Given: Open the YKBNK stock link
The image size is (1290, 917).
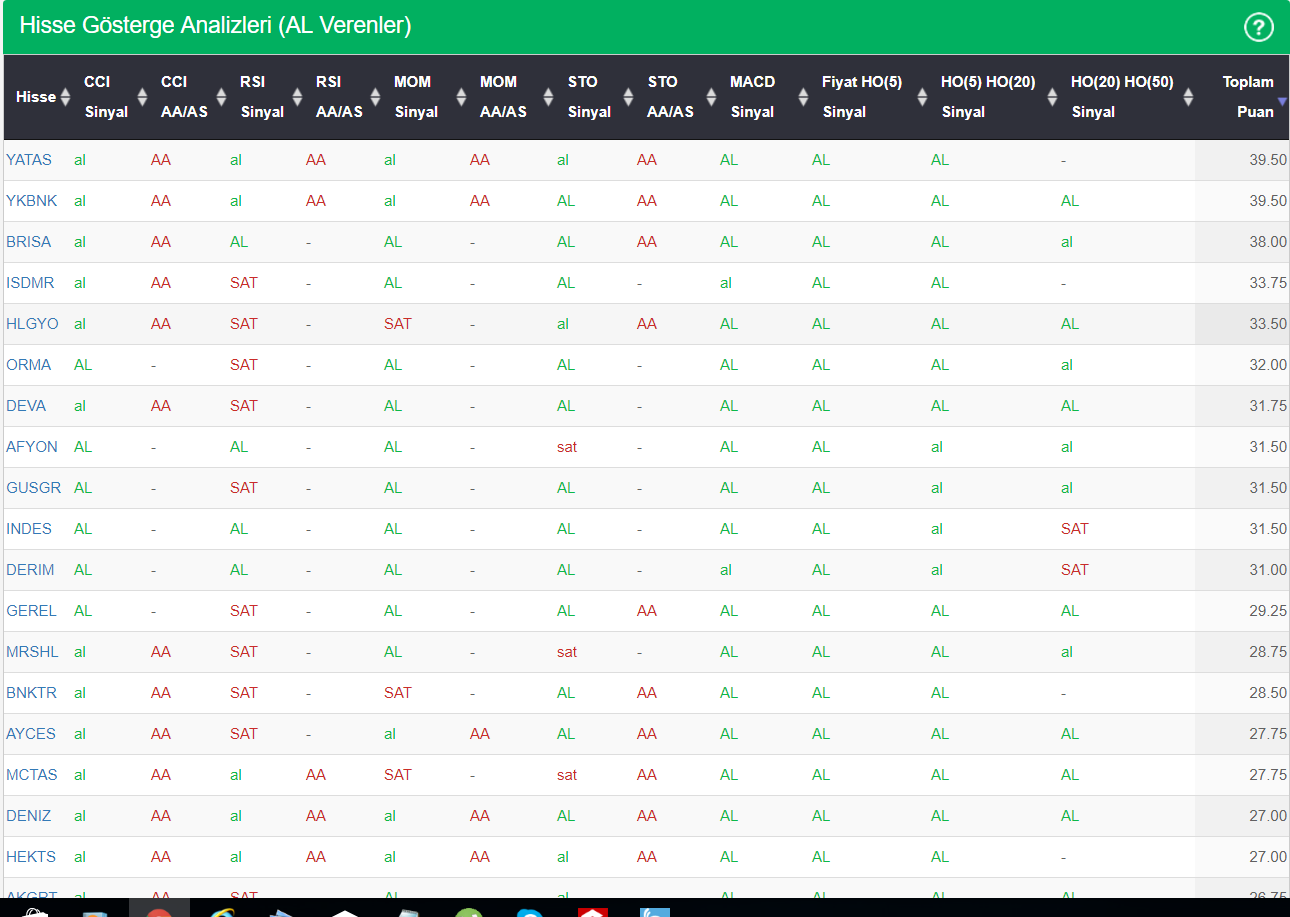Looking at the screenshot, I should pos(32,201).
